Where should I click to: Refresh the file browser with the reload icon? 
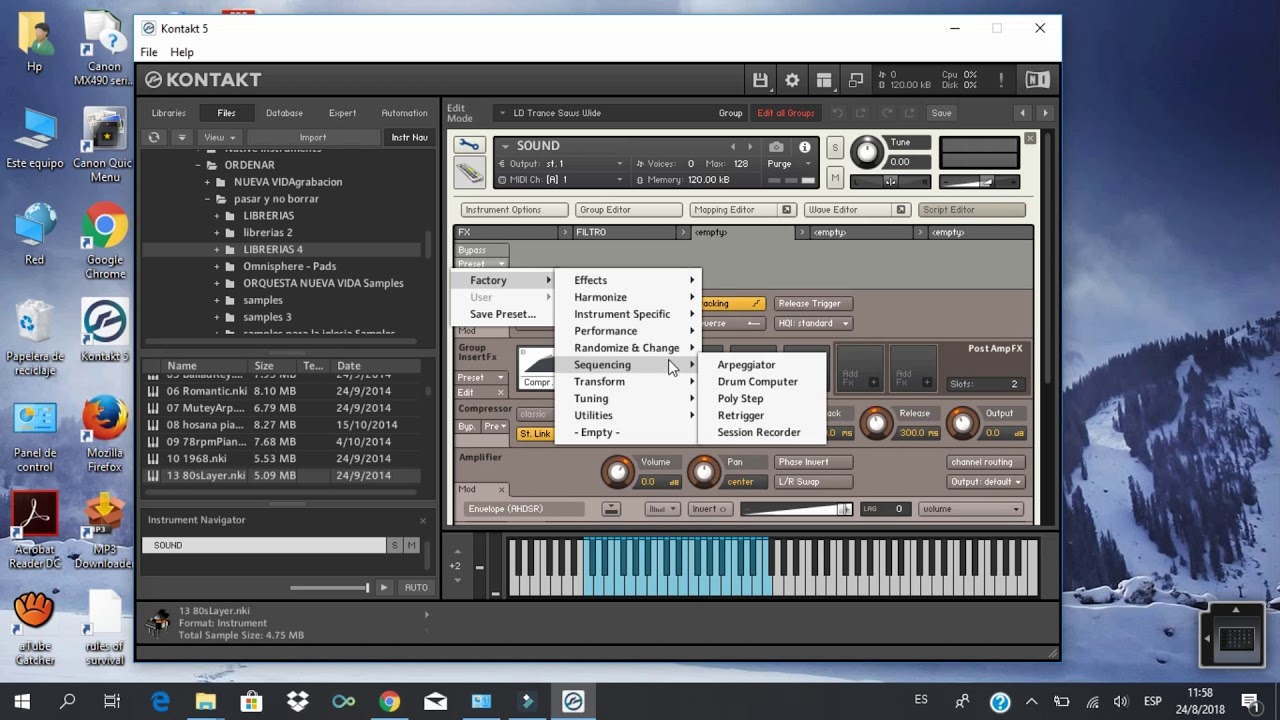[x=154, y=137]
